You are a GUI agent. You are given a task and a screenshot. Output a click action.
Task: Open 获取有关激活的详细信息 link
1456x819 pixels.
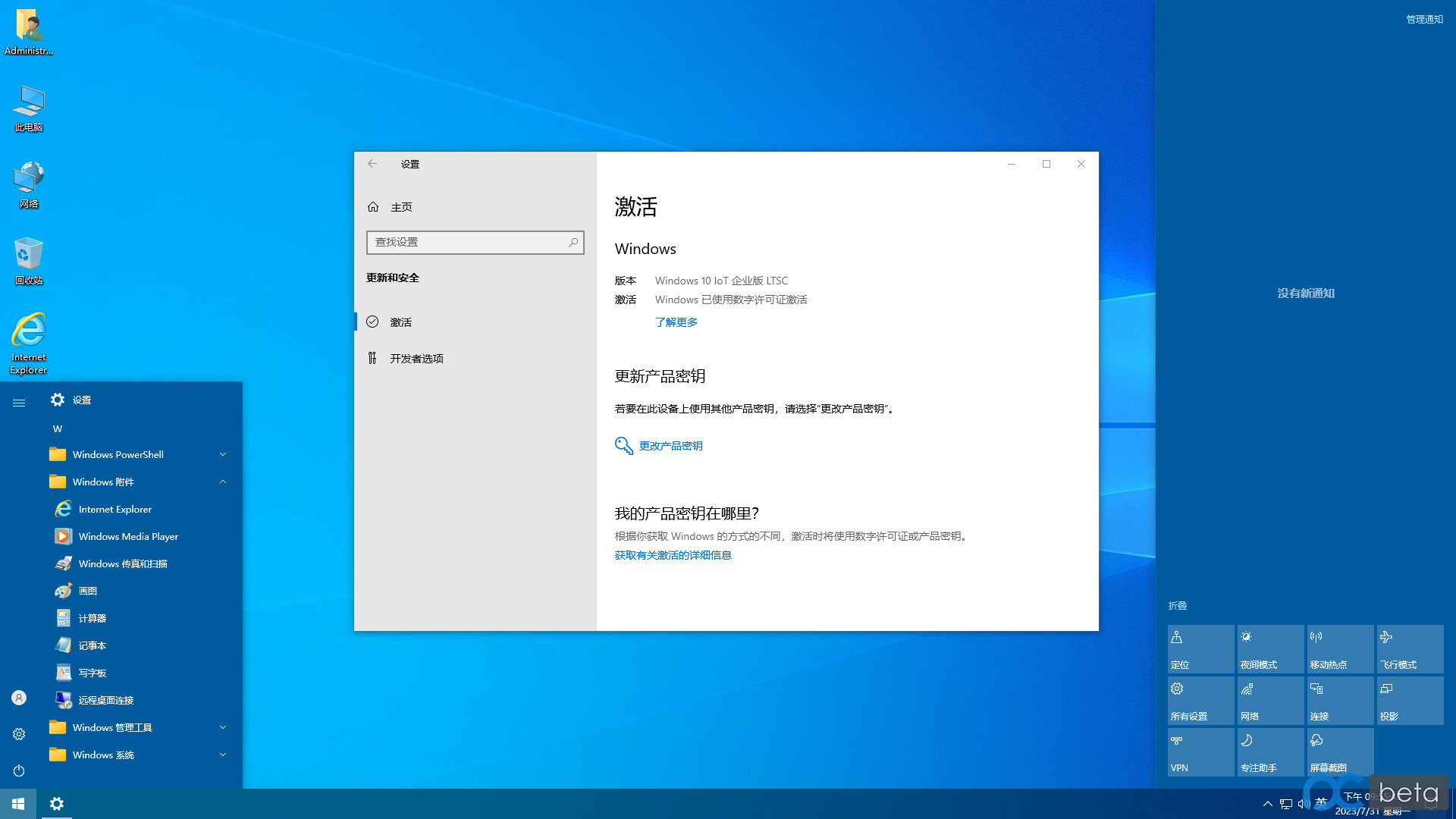(673, 555)
